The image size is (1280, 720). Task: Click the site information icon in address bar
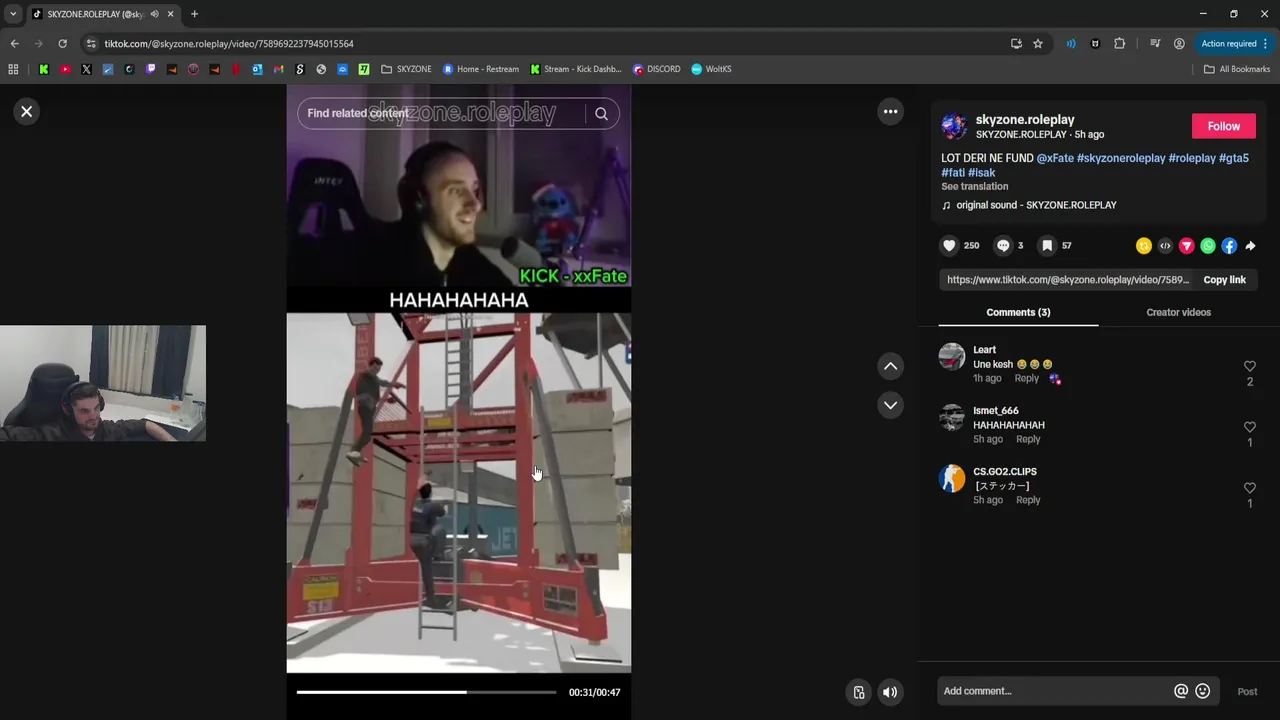click(x=91, y=44)
